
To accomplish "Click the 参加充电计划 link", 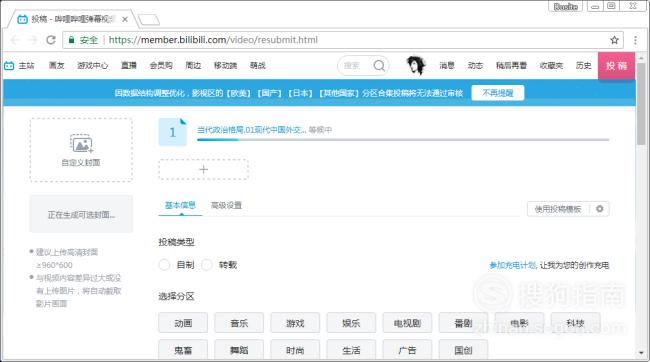I will tap(512, 265).
